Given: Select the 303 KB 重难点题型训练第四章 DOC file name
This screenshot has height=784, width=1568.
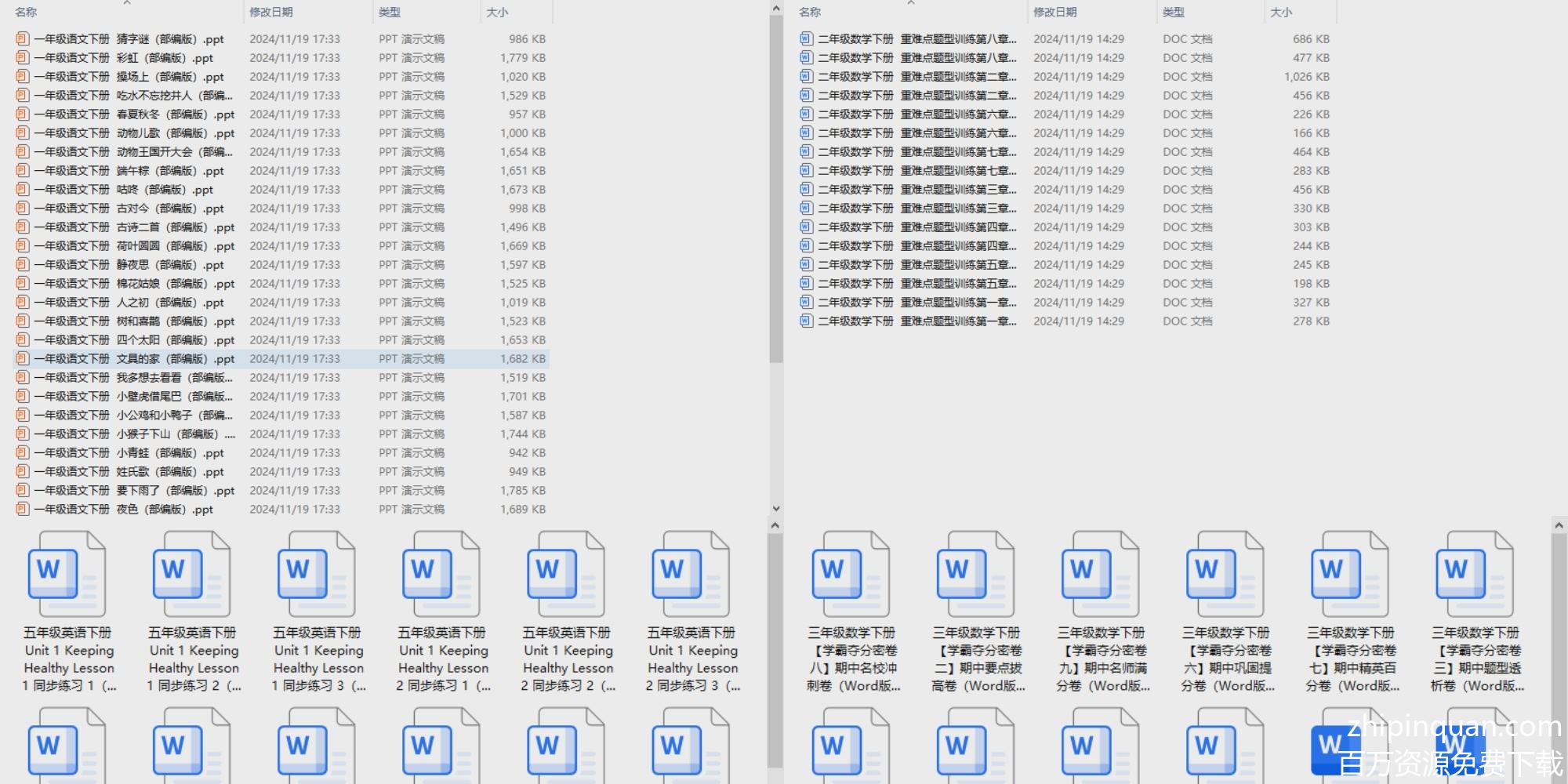Looking at the screenshot, I should [x=916, y=227].
